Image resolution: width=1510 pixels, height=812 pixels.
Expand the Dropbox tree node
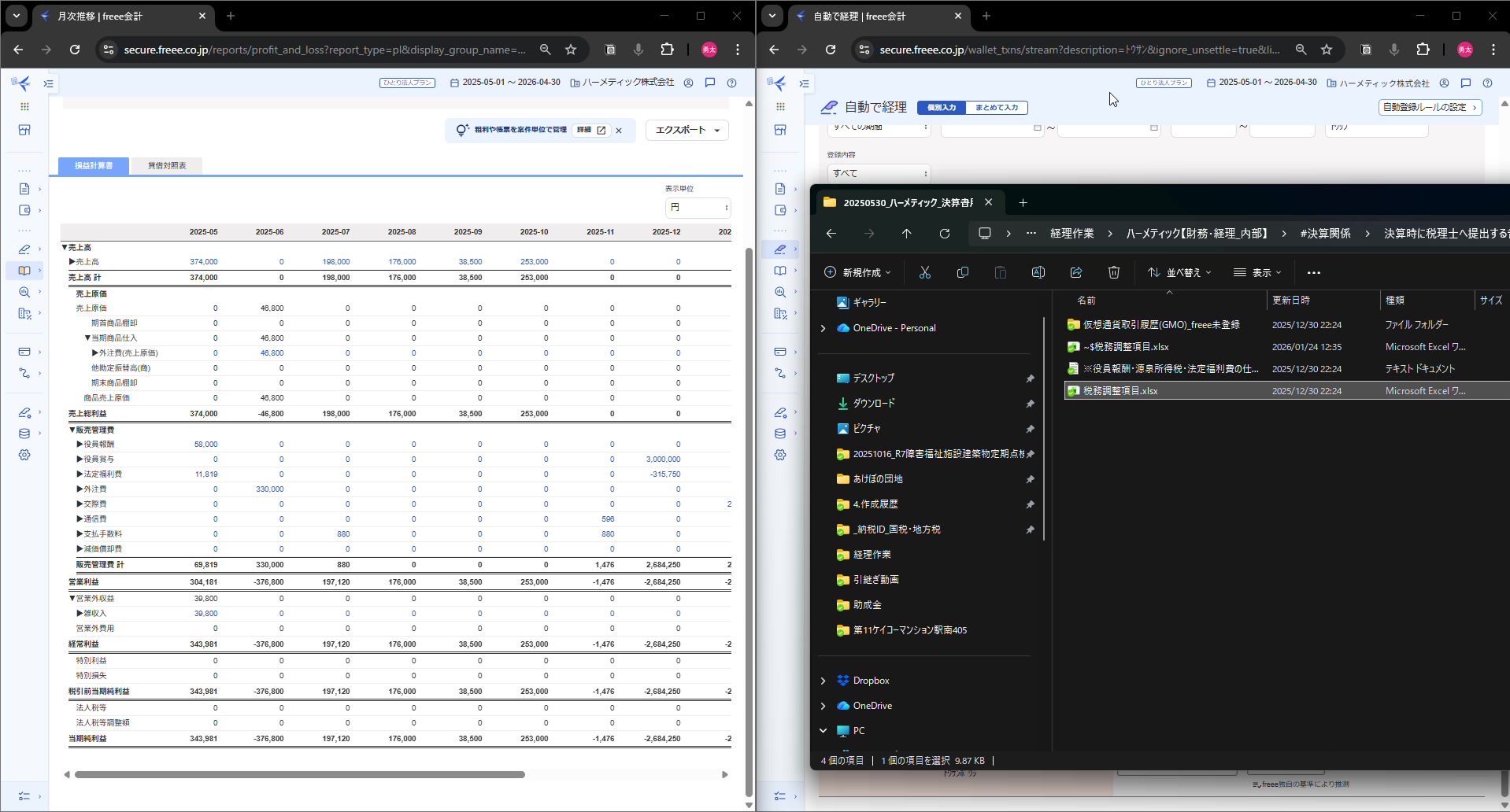823,681
